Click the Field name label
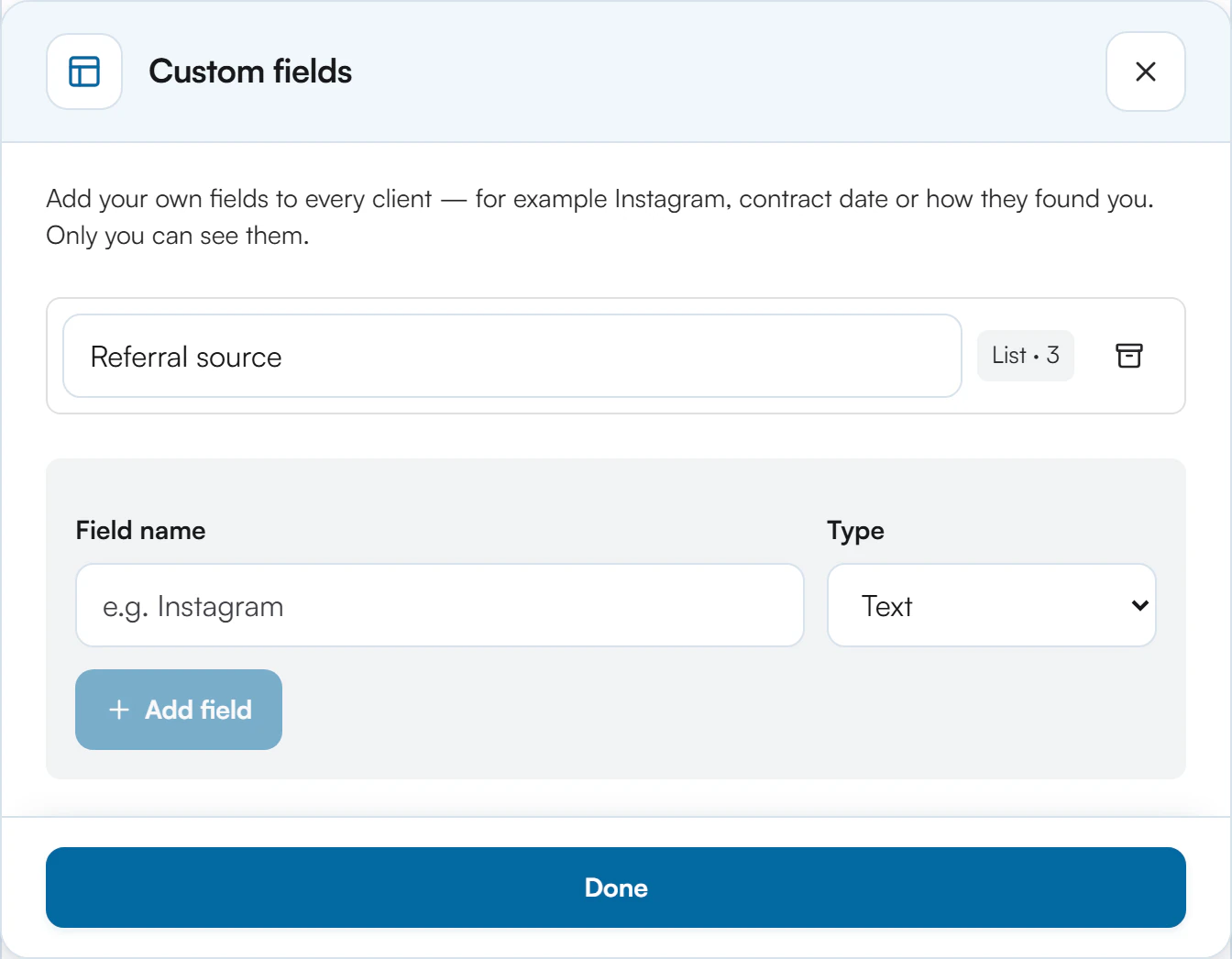Image resolution: width=1232 pixels, height=959 pixels. coord(140,530)
